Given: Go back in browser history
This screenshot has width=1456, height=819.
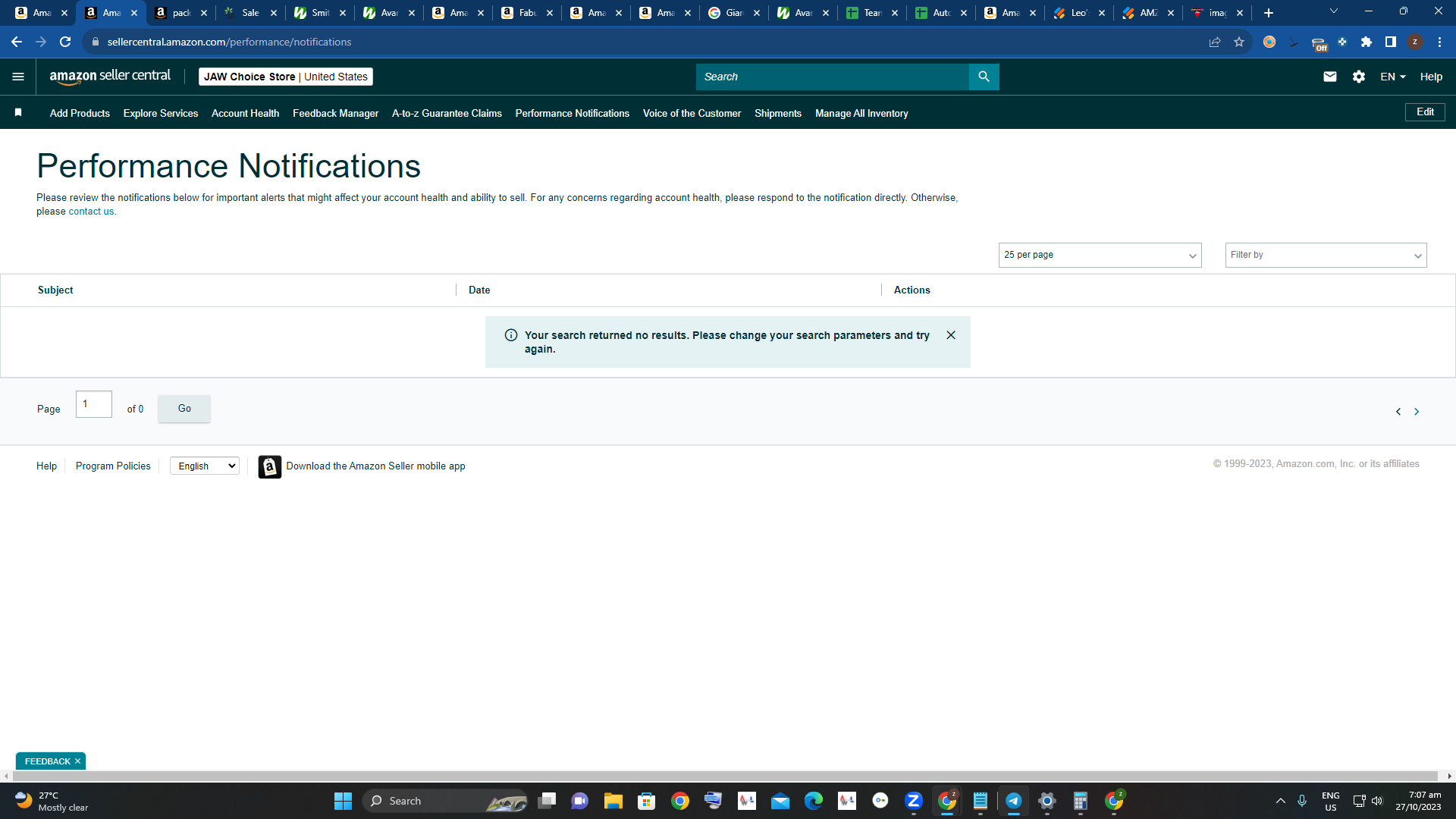Looking at the screenshot, I should tap(17, 42).
